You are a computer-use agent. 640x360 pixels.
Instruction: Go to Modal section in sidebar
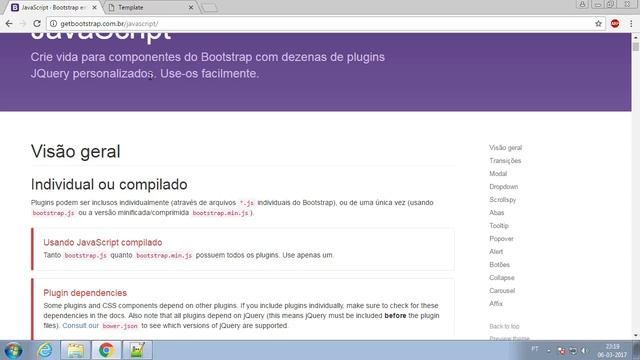pyautogui.click(x=498, y=174)
